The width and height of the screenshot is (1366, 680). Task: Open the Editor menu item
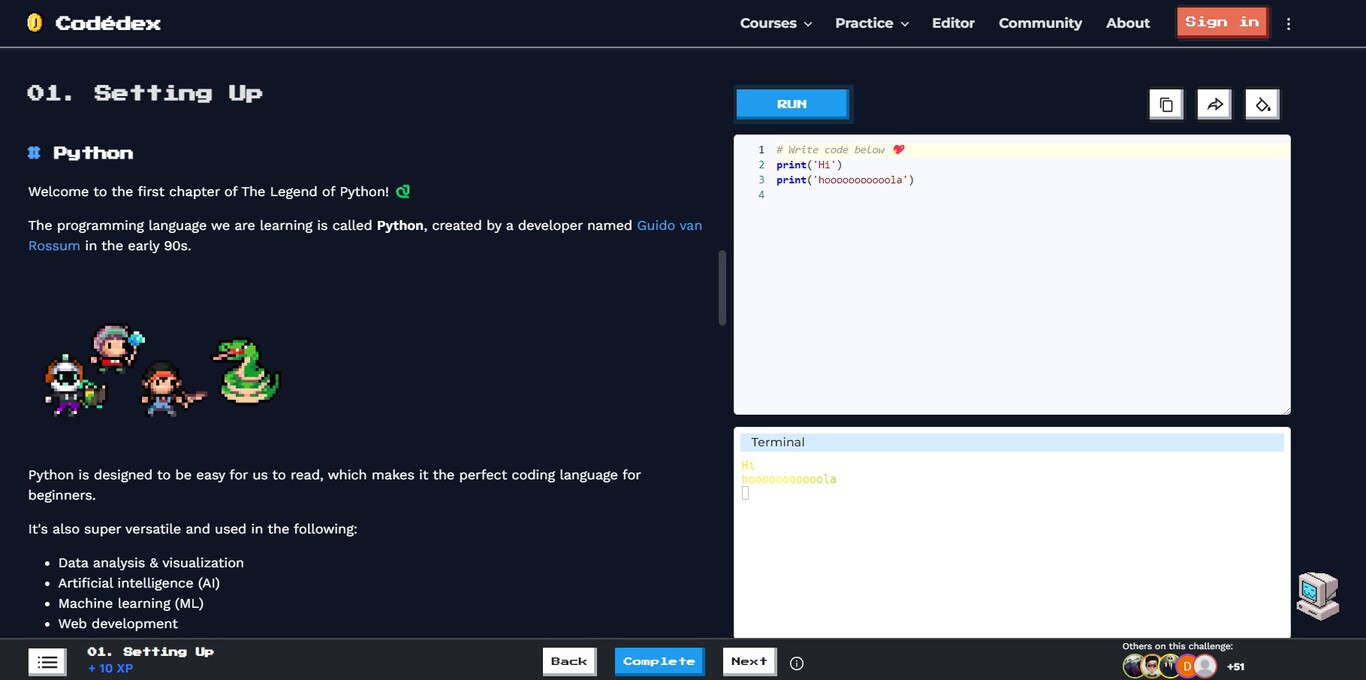click(953, 23)
